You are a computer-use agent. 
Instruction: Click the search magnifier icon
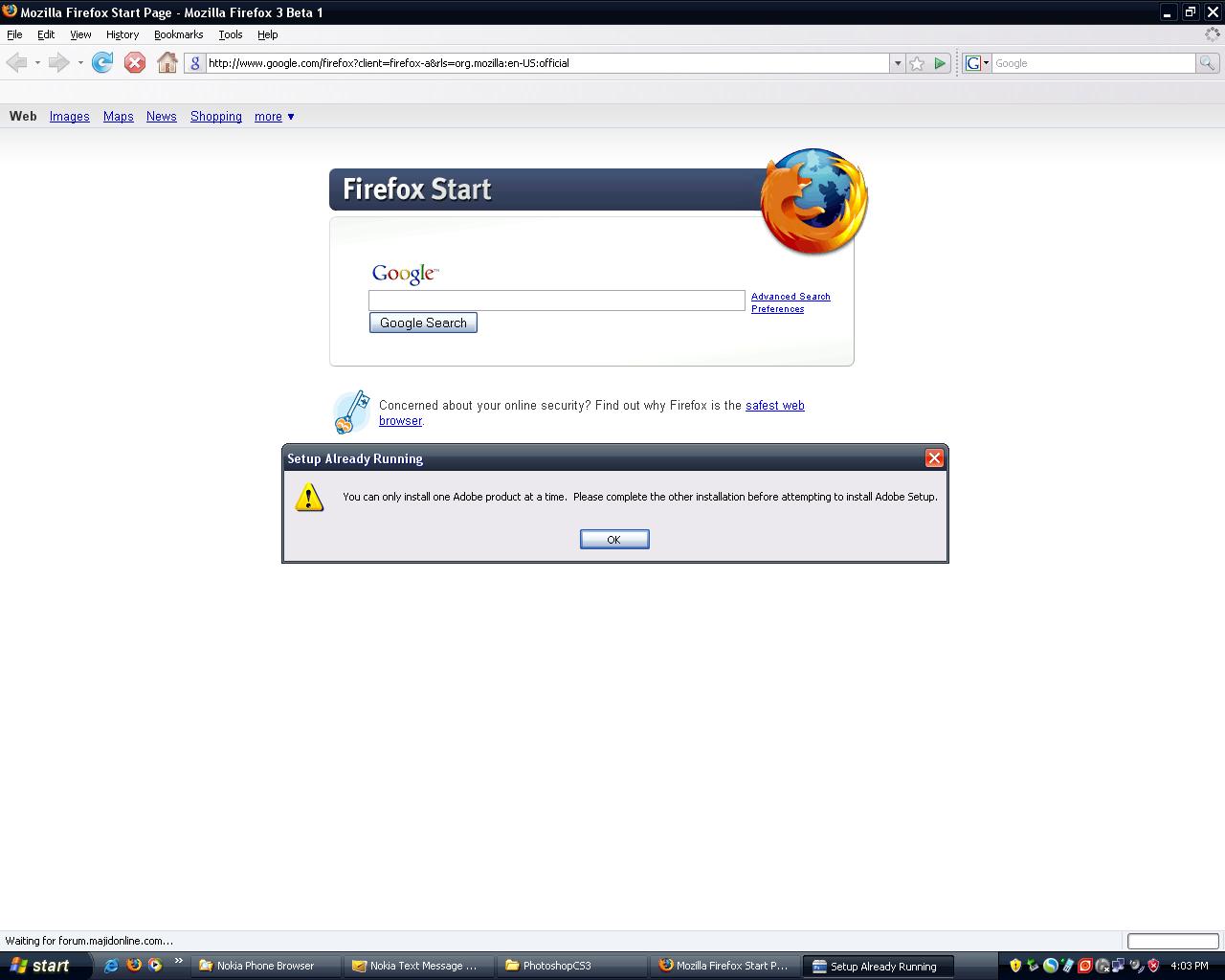click(x=1208, y=63)
